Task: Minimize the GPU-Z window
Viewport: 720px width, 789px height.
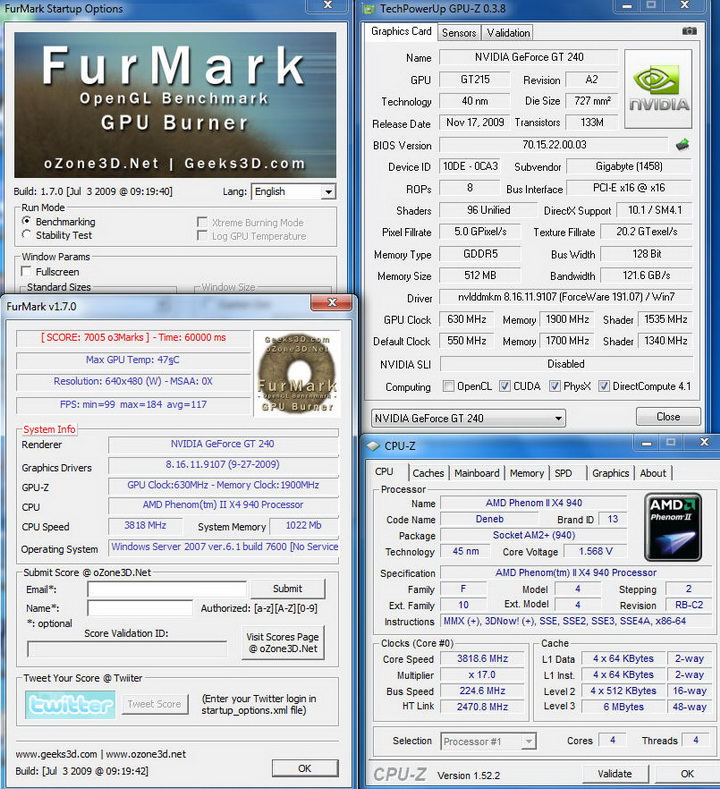Action: pos(626,6)
